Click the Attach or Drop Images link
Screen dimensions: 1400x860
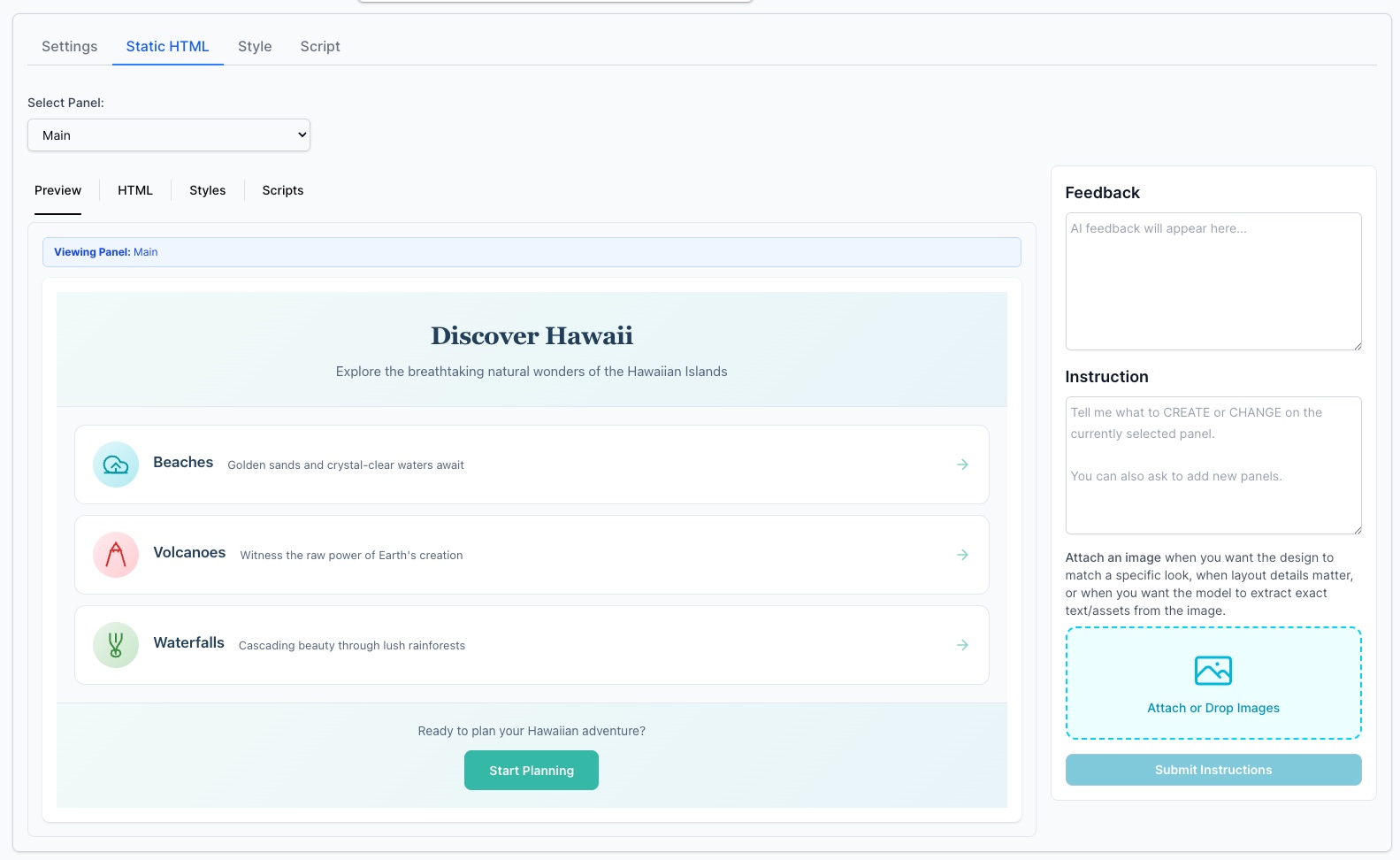point(1213,708)
